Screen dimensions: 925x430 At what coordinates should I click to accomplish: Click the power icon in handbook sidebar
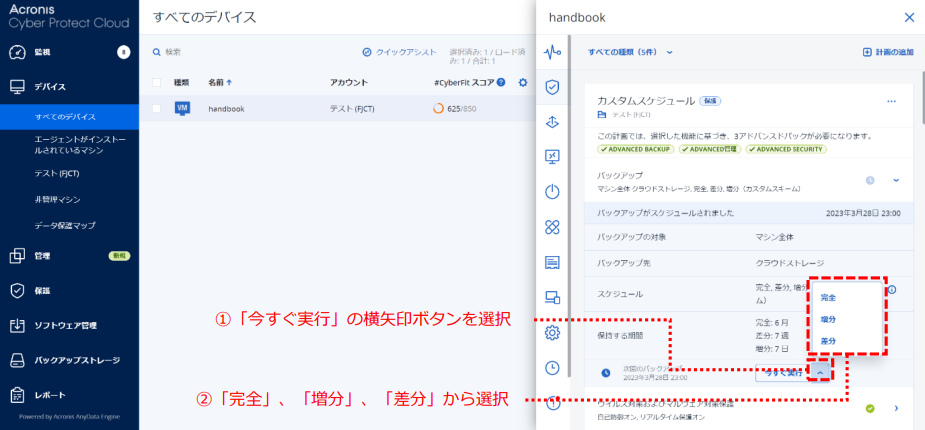point(552,192)
